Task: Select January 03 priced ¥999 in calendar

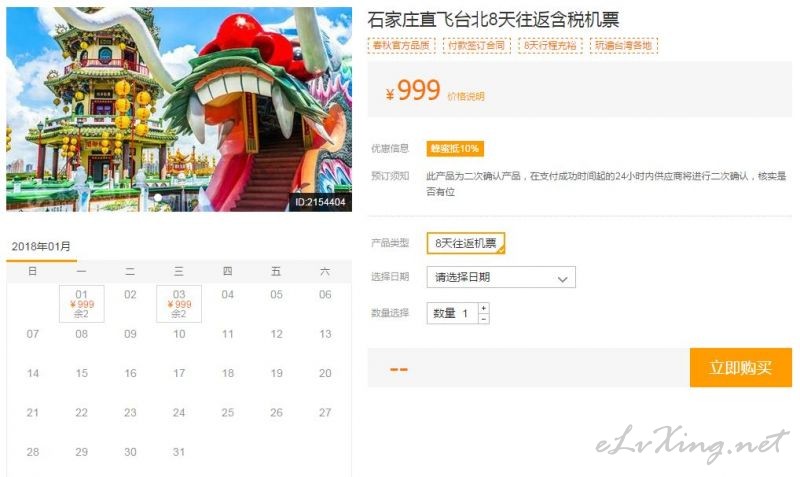Action: (179, 304)
